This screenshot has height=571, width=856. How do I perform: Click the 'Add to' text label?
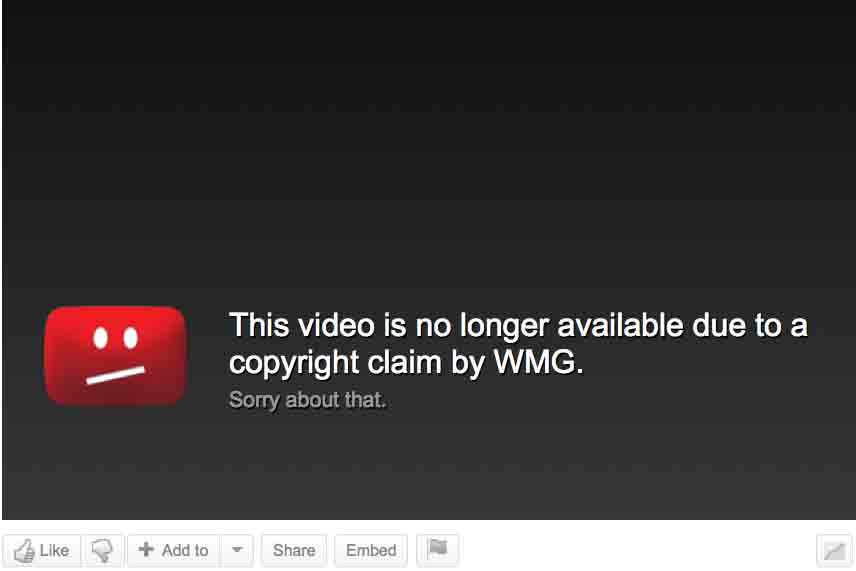coord(185,550)
